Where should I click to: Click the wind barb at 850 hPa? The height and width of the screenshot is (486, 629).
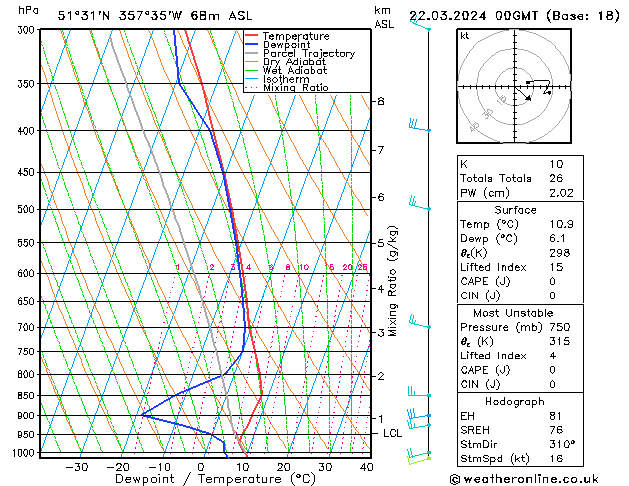pyautogui.click(x=419, y=391)
